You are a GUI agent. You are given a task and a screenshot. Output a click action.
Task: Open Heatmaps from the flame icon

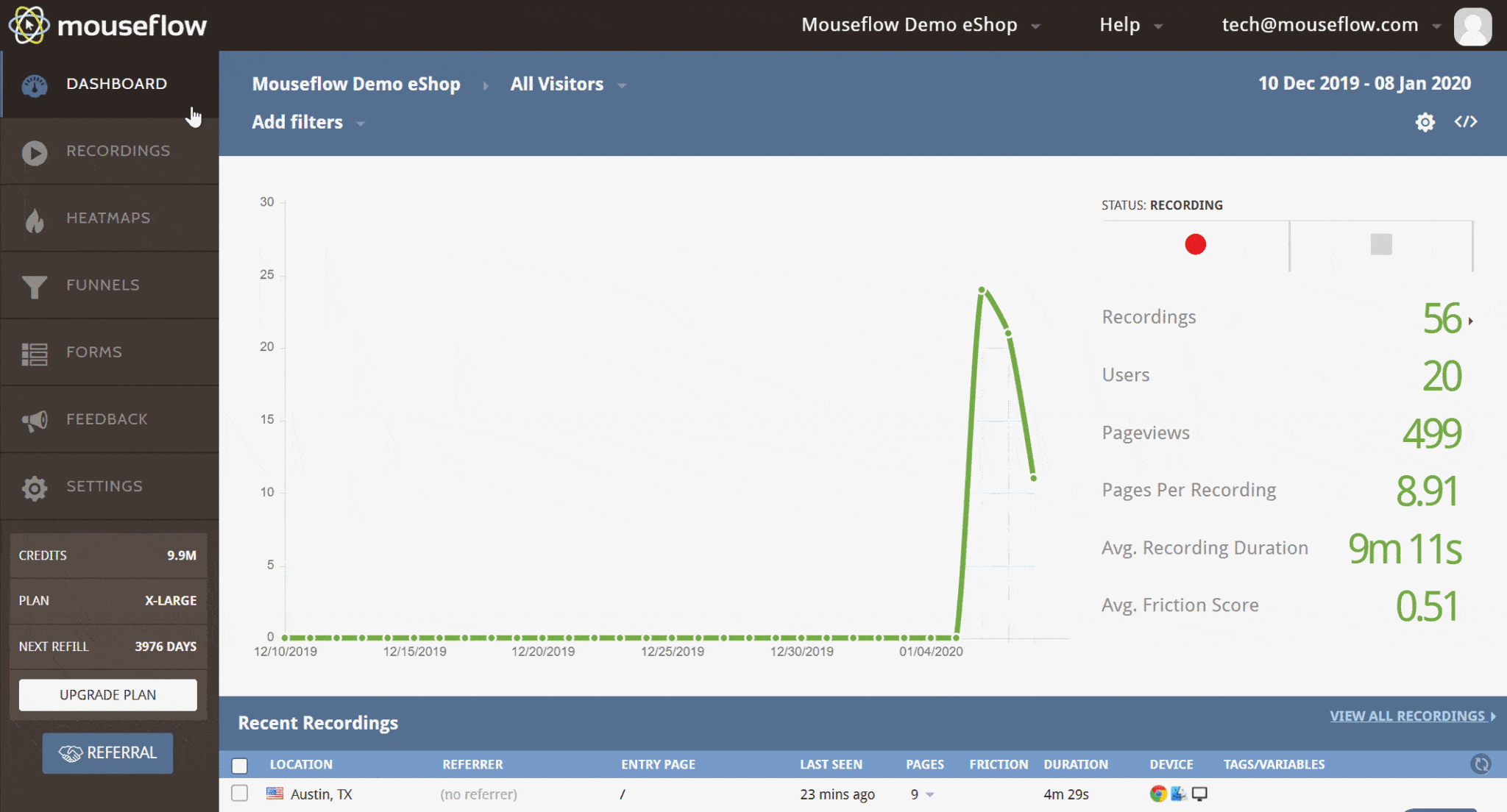click(35, 219)
